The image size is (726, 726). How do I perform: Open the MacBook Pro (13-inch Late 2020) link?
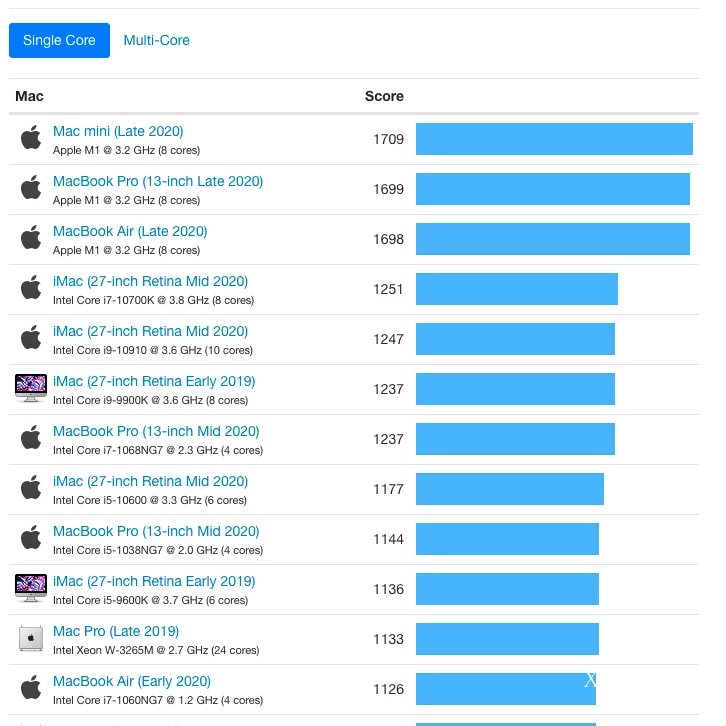coord(158,181)
